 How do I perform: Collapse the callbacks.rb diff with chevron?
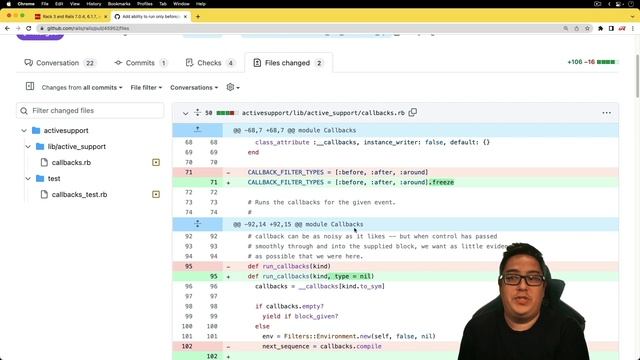[x=185, y=113]
